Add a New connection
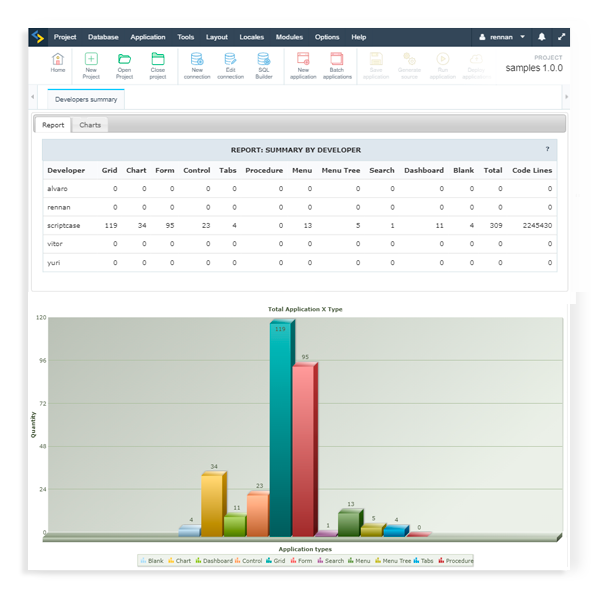This screenshot has height=600, width=600. [x=197, y=64]
